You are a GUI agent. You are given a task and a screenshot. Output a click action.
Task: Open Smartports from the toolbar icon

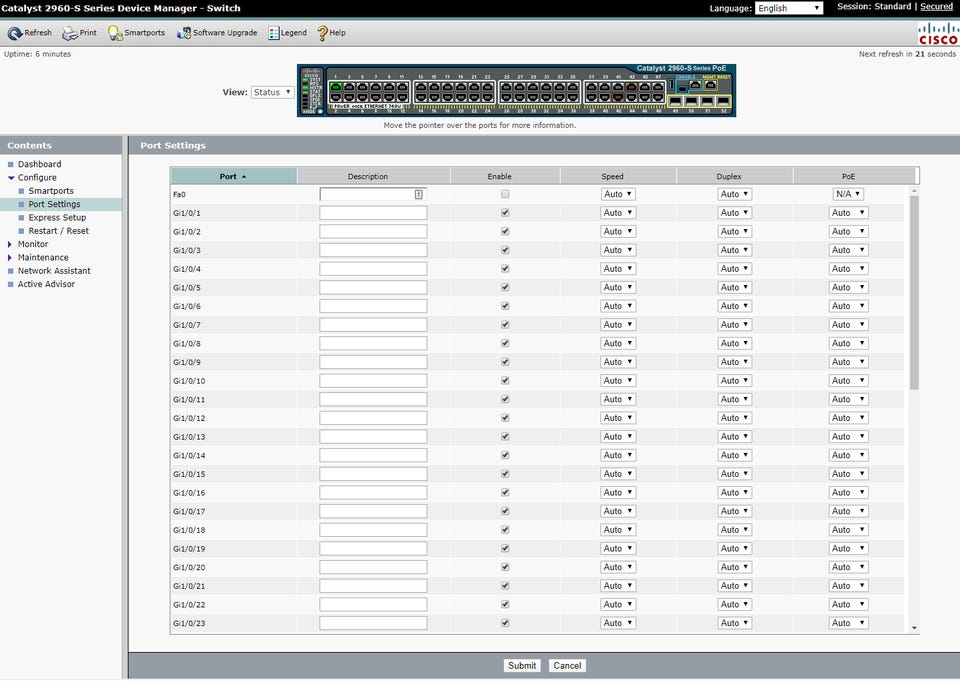(115, 33)
